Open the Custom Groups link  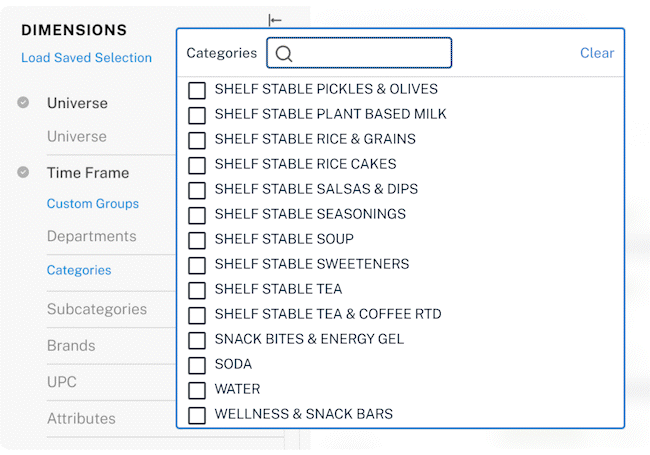coord(92,203)
